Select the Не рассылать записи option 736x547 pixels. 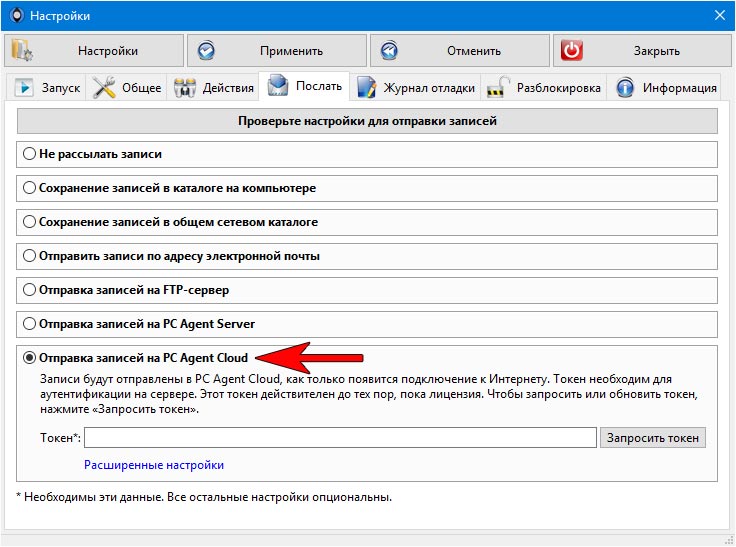(30, 155)
